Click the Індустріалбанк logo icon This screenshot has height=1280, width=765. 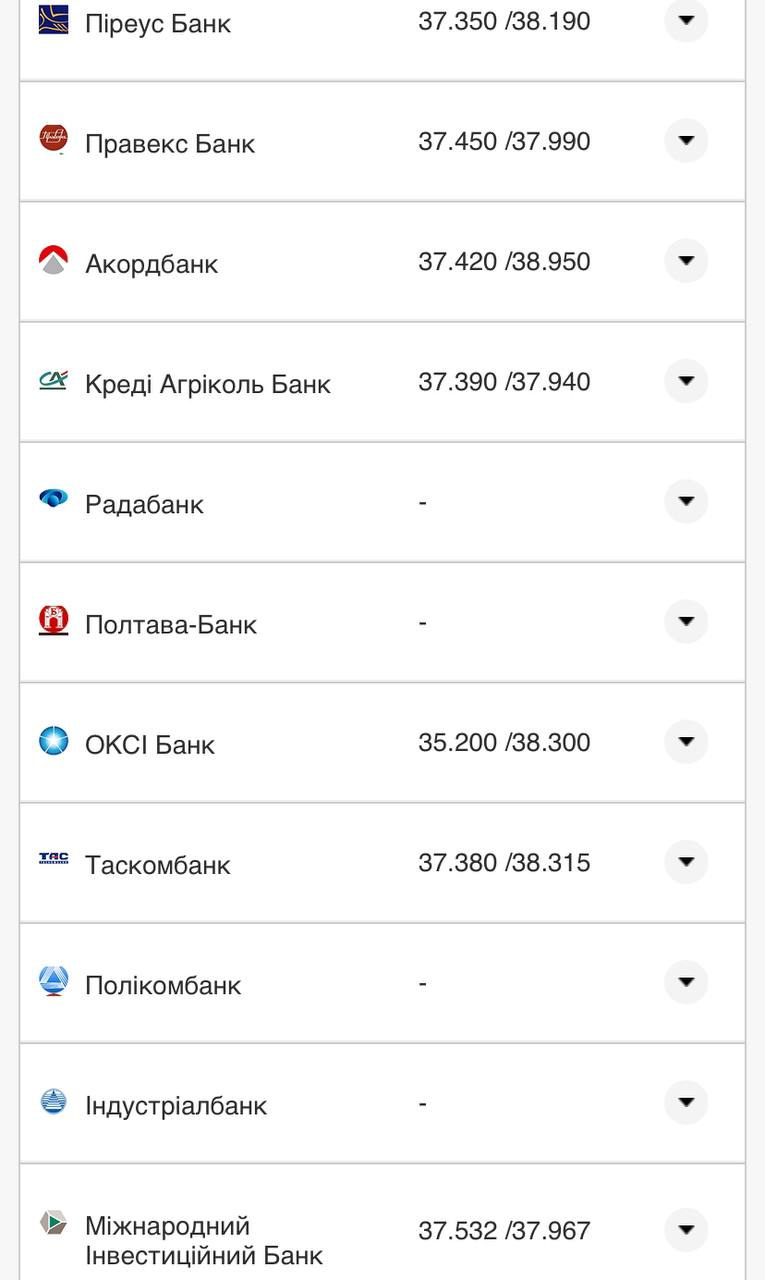click(54, 1102)
